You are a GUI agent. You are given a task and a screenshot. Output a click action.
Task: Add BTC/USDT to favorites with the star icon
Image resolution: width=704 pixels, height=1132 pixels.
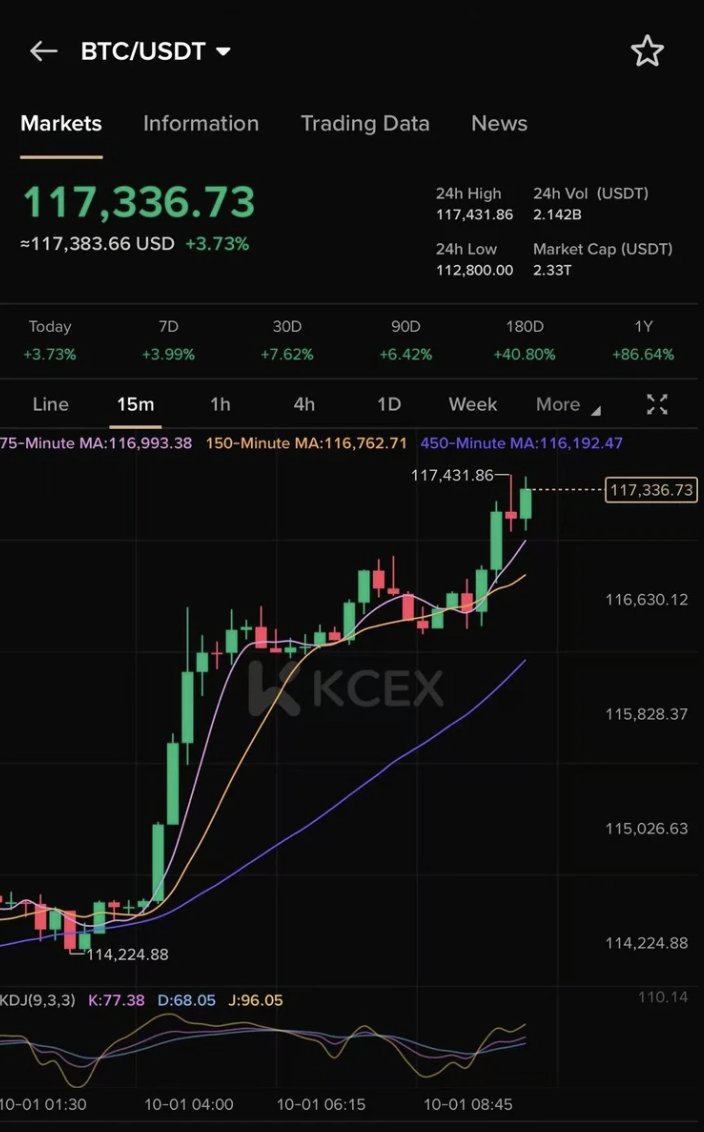click(x=647, y=51)
